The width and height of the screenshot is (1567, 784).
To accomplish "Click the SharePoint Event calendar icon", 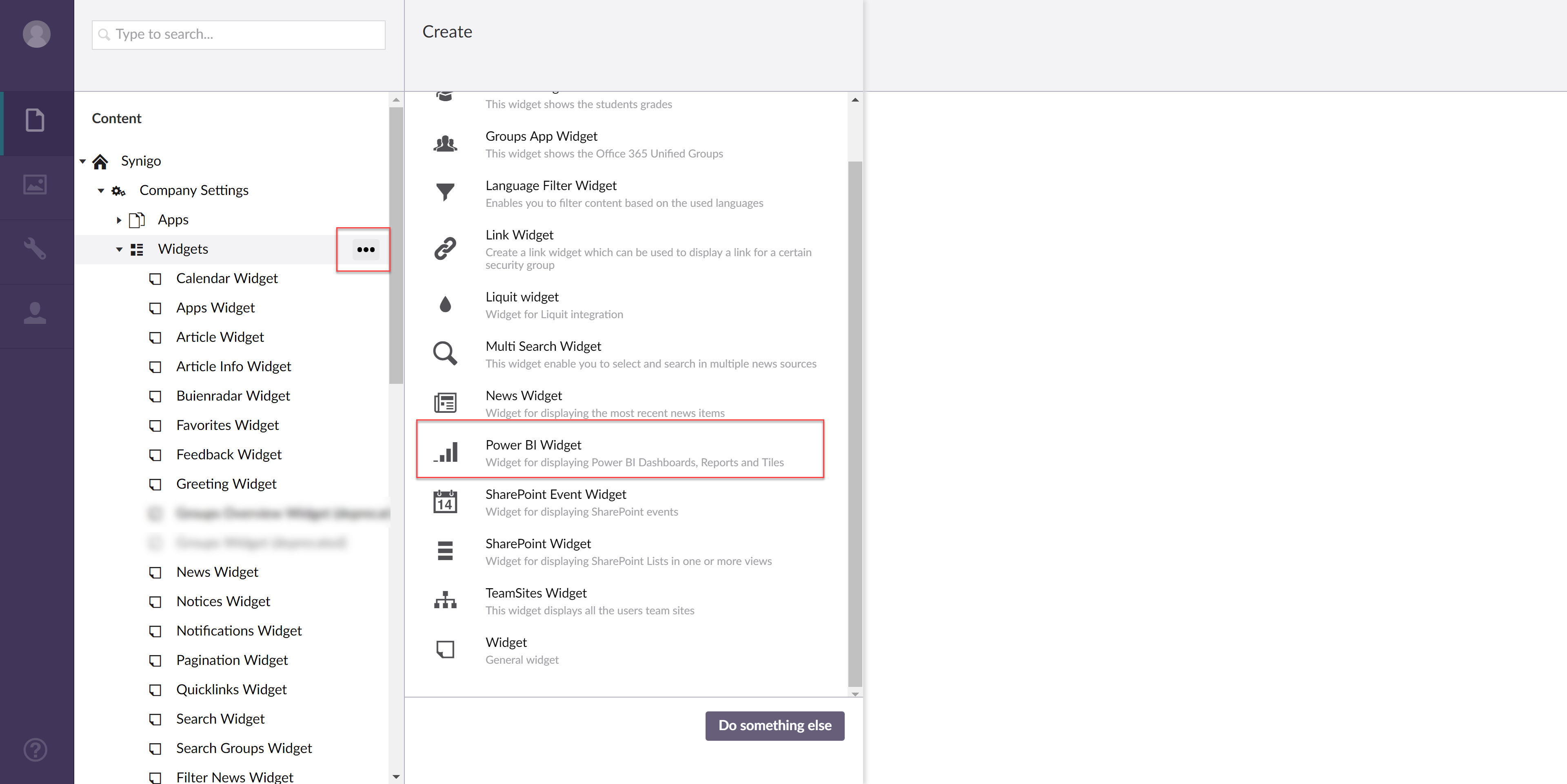I will 445,502.
